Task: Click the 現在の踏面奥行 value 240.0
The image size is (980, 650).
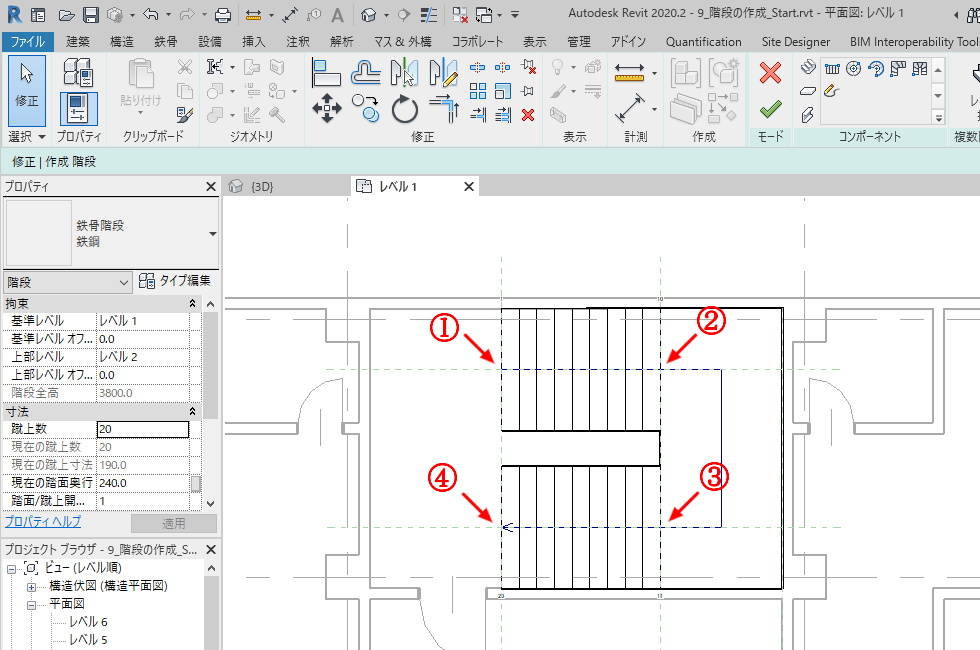Action: pos(142,483)
